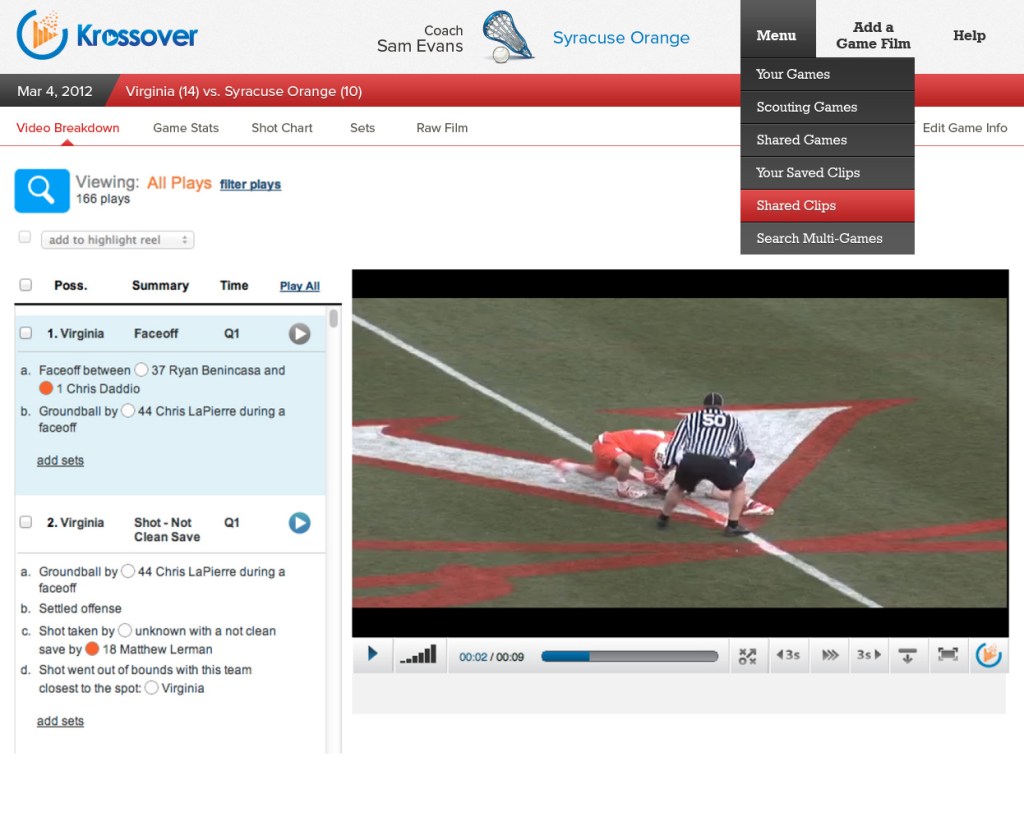
Task: Click the orange circle beside 1 Chris Daddio
Action: [x=46, y=388]
